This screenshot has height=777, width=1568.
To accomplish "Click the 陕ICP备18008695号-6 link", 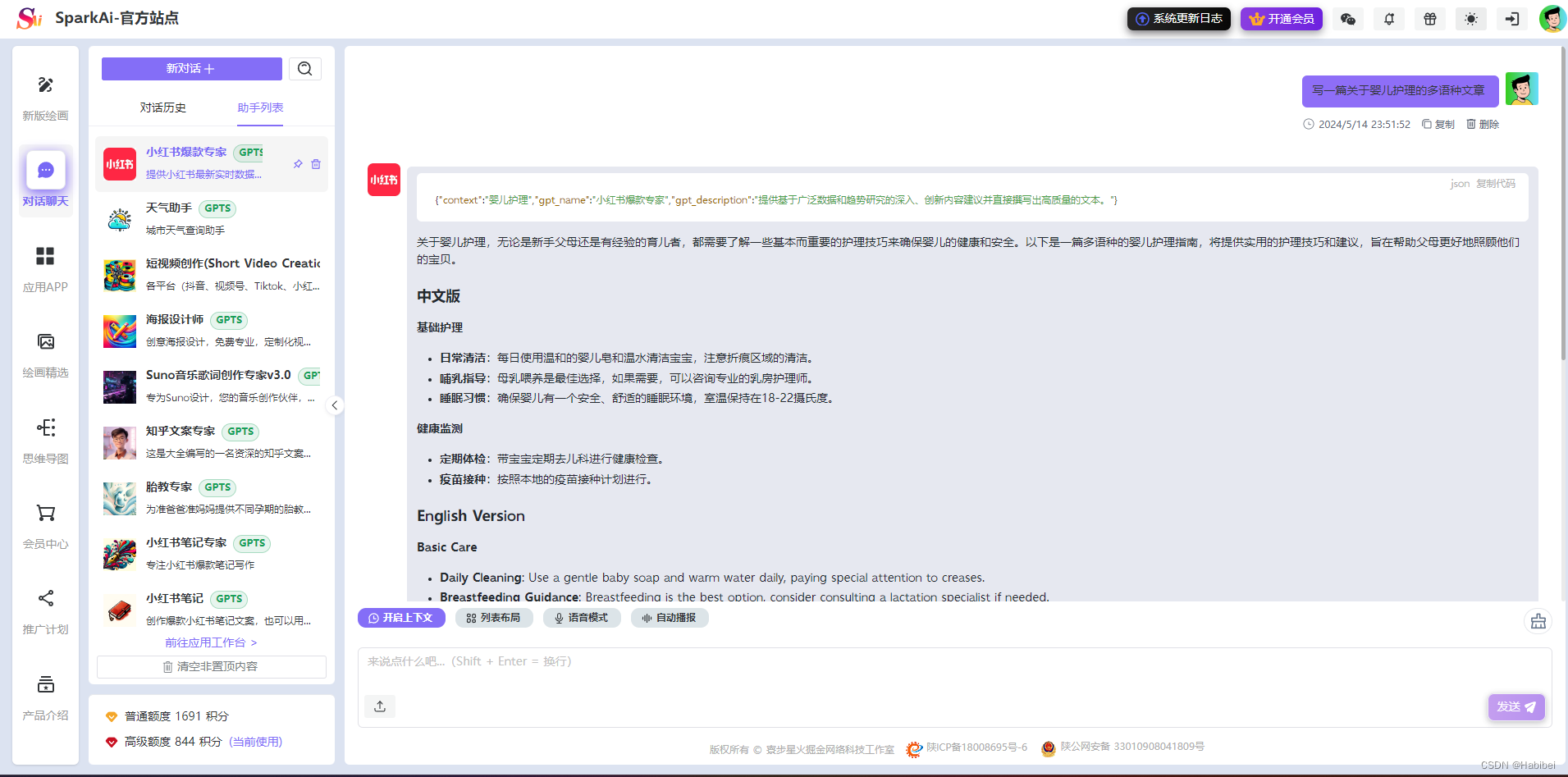I will tap(976, 747).
